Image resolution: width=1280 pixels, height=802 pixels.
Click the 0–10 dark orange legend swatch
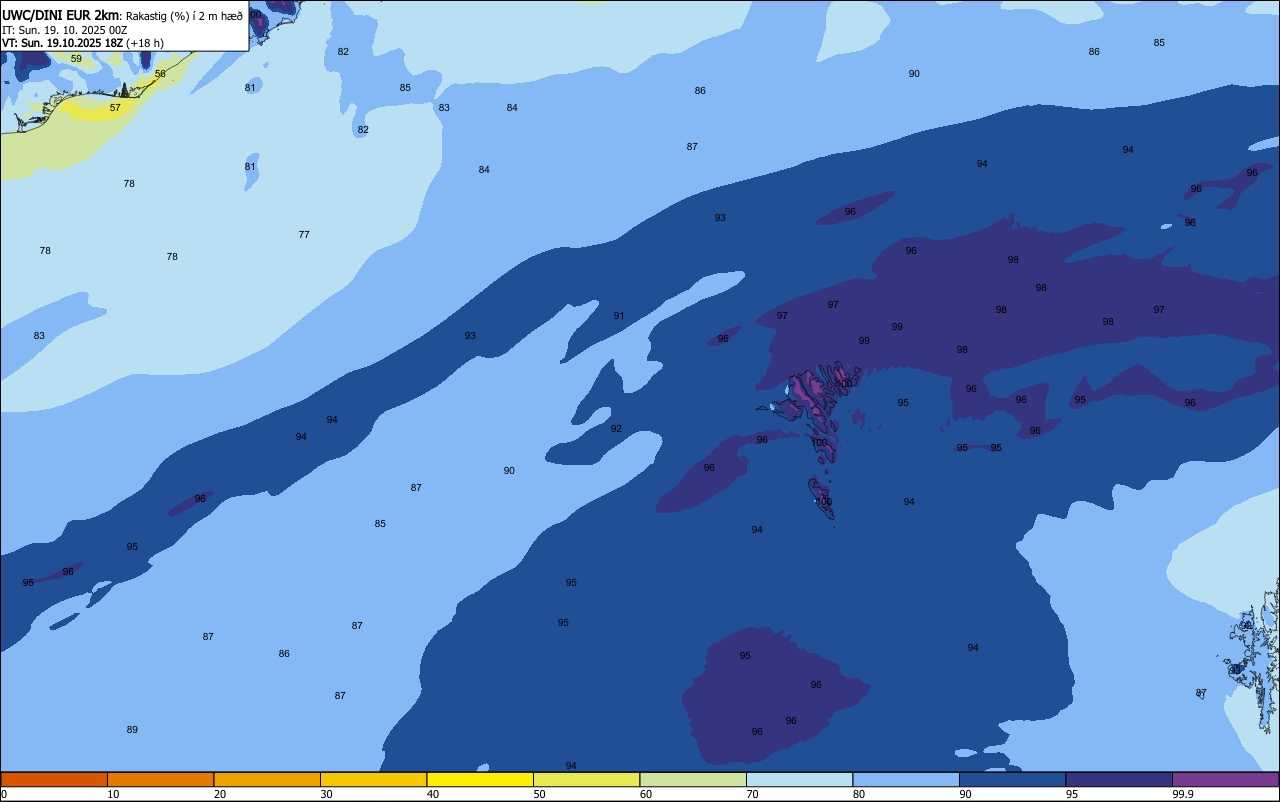(x=54, y=779)
